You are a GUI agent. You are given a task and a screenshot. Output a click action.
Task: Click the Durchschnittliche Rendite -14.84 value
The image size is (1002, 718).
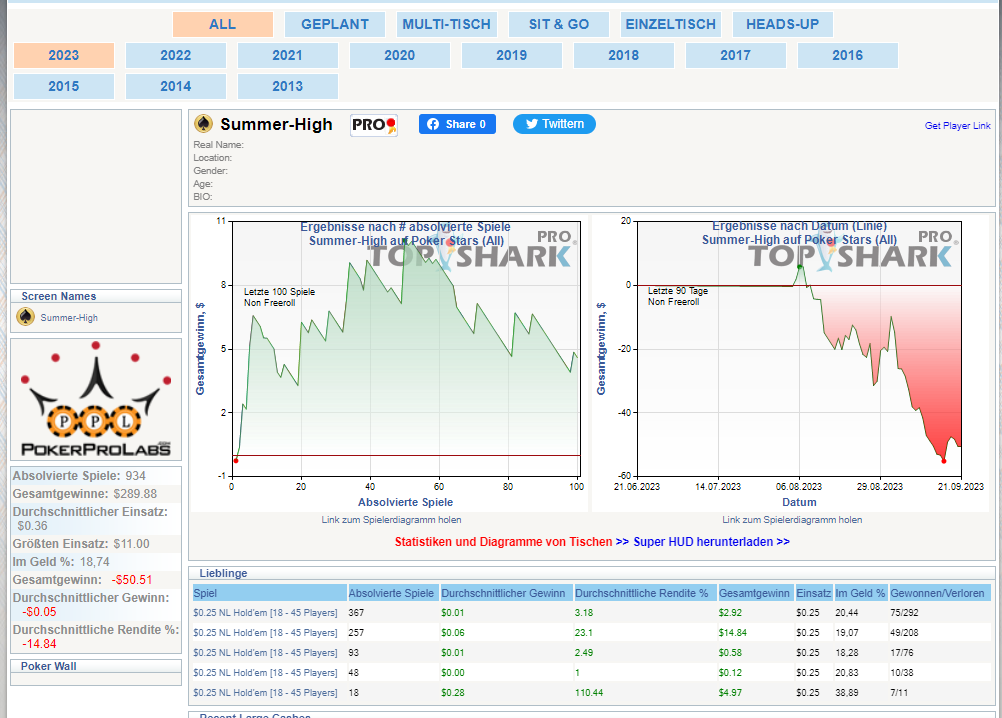40,644
